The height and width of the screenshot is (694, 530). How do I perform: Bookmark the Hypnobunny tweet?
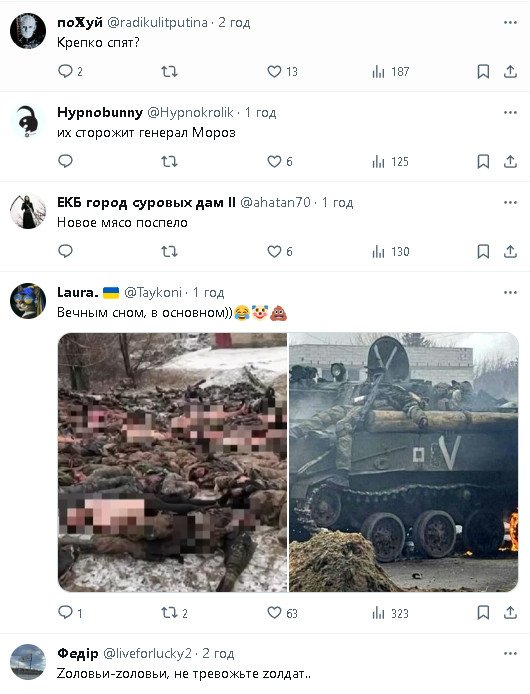(x=483, y=162)
